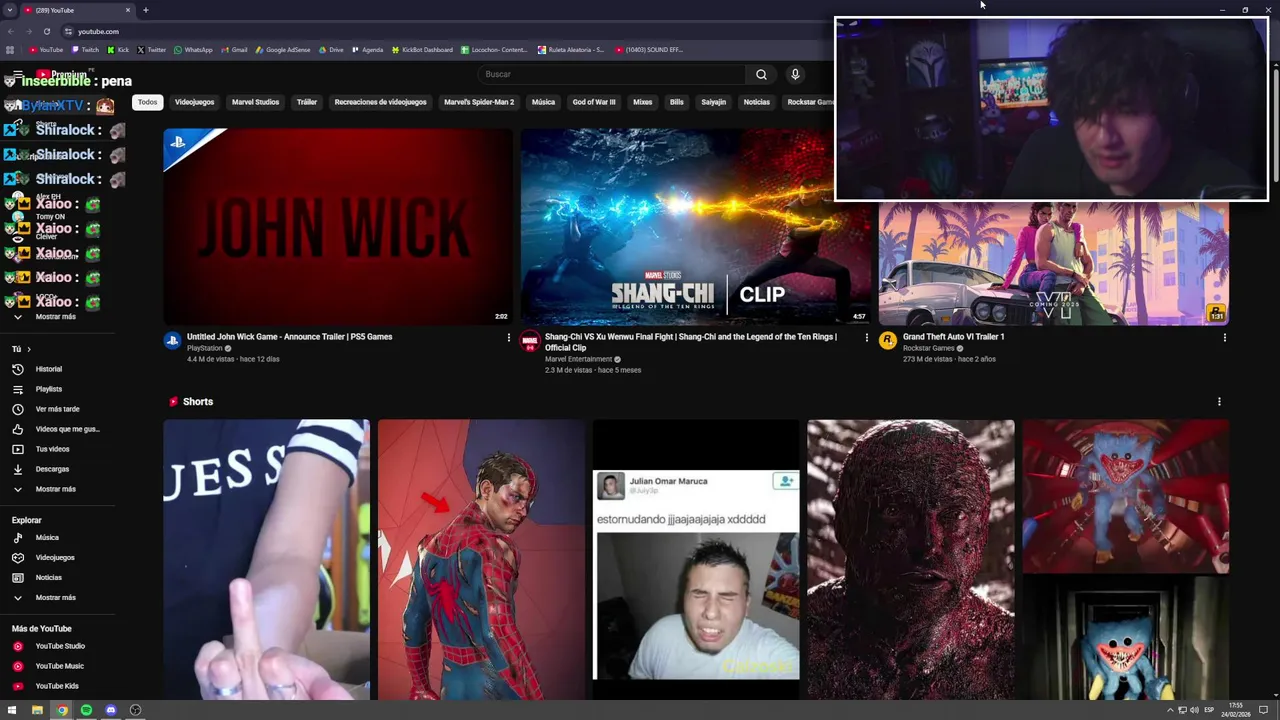Open GTA VI Trailer options menu
The width and height of the screenshot is (1280, 720).
[1224, 337]
